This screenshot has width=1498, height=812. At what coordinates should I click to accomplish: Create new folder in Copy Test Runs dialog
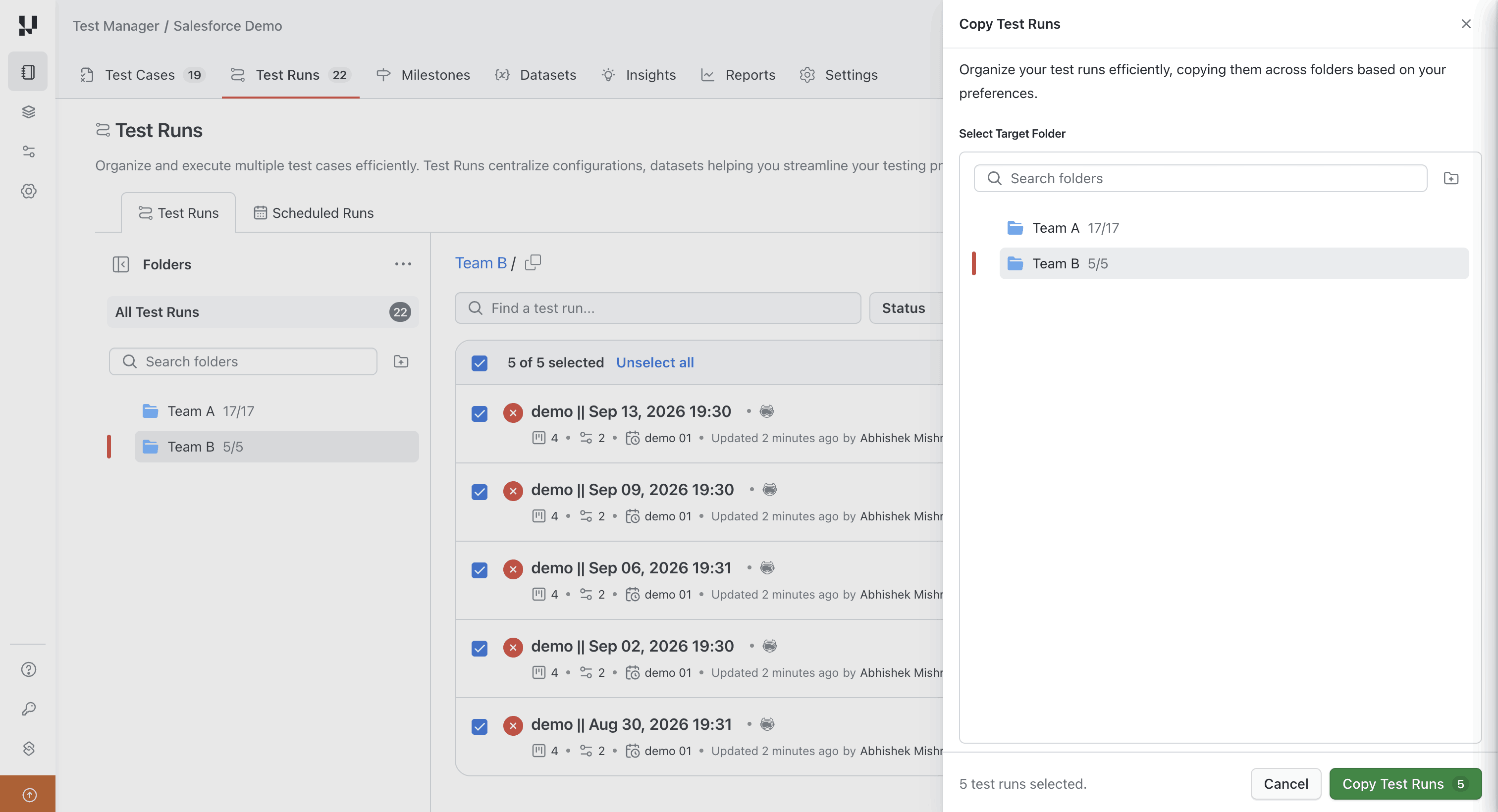[1451, 178]
